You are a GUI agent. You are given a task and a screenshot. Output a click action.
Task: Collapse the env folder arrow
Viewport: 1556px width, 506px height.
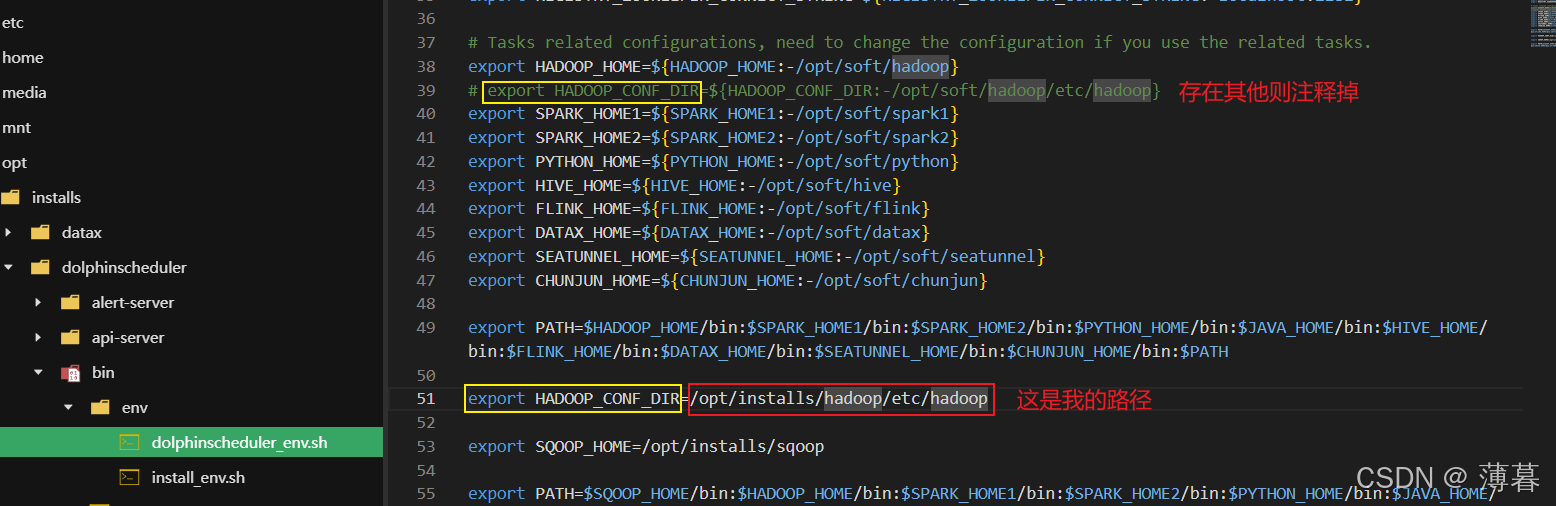(x=69, y=407)
